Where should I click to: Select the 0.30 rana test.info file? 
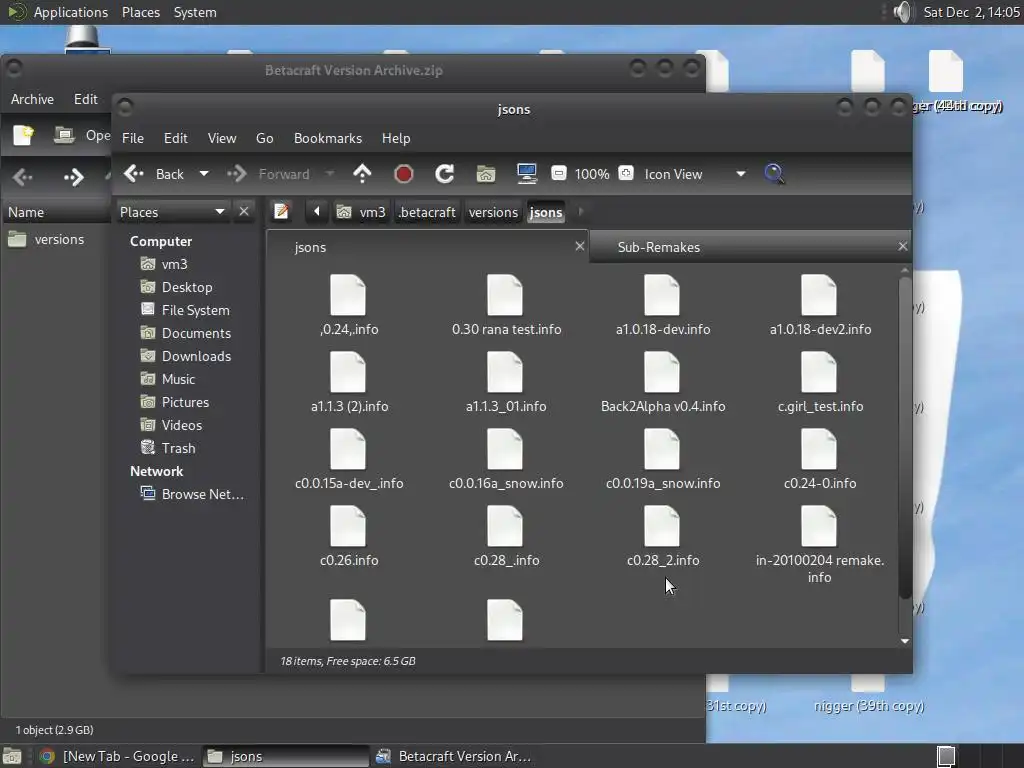coord(506,306)
